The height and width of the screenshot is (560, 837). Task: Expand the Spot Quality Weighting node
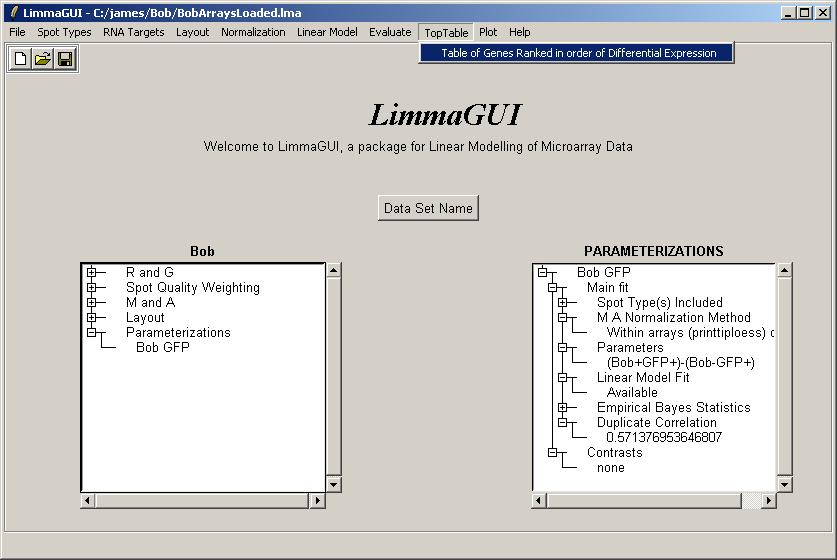coord(92,287)
